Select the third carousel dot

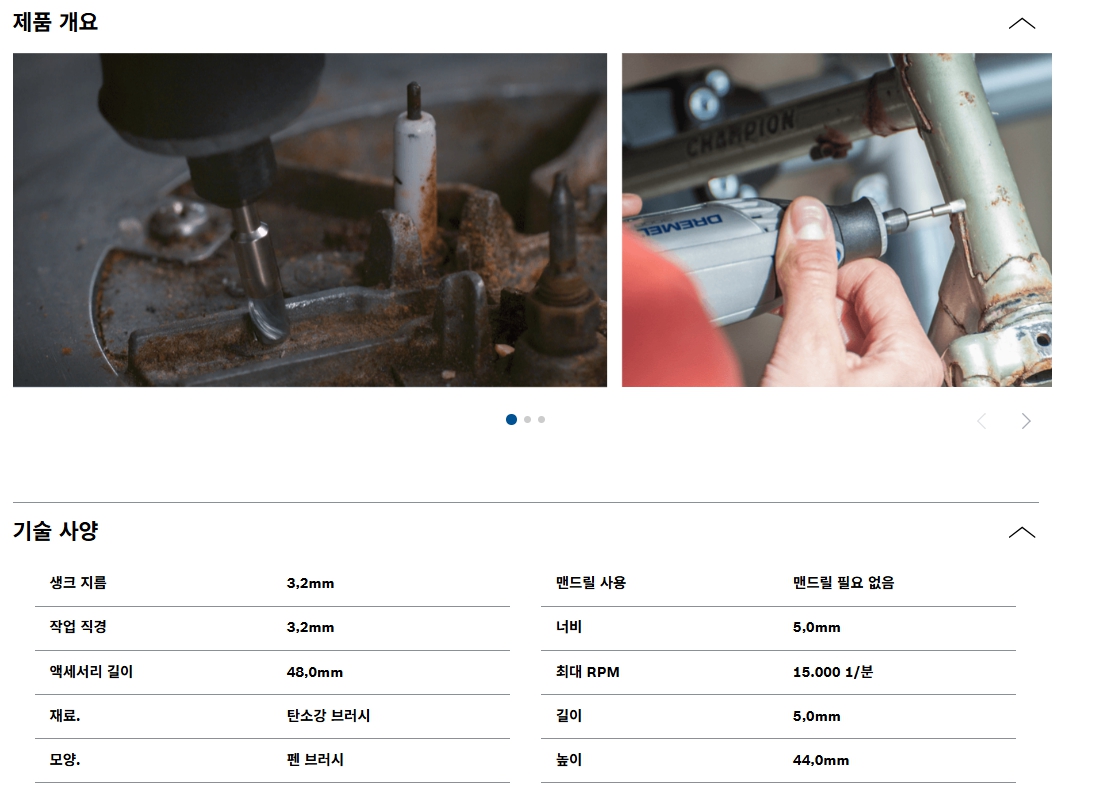542,420
